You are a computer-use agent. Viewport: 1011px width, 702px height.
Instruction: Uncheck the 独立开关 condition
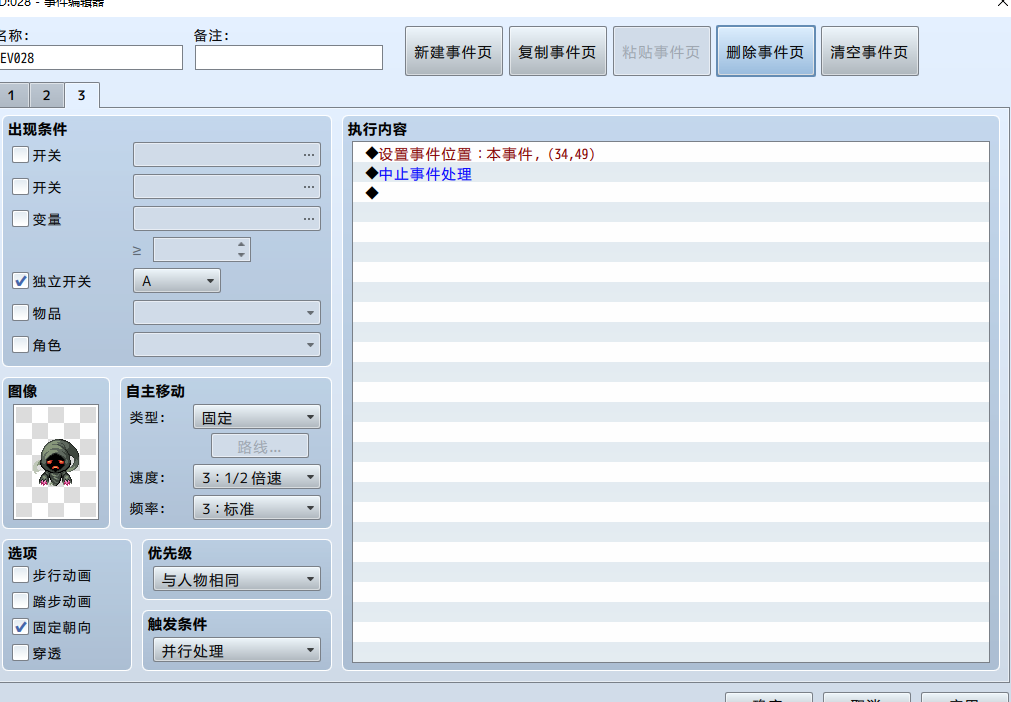point(21,281)
